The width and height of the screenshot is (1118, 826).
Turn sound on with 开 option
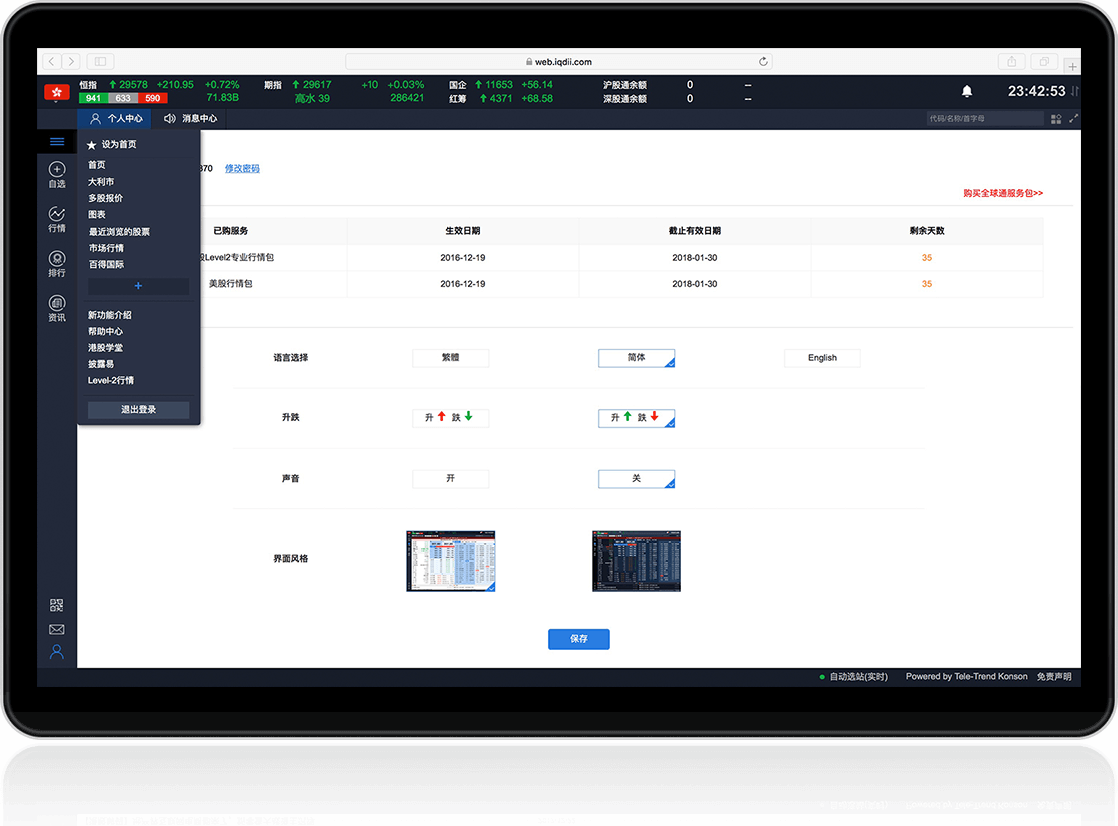(450, 479)
